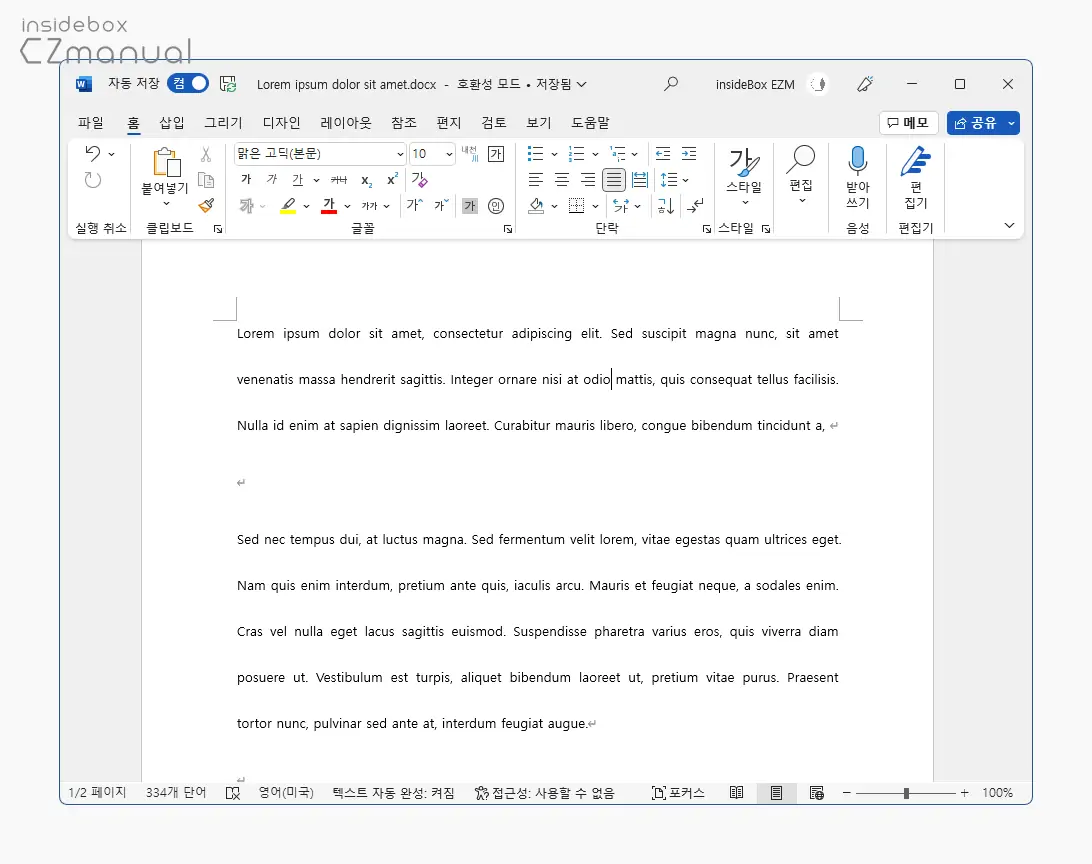Open the font name combo box
The height and width of the screenshot is (864, 1092).
[x=320, y=154]
